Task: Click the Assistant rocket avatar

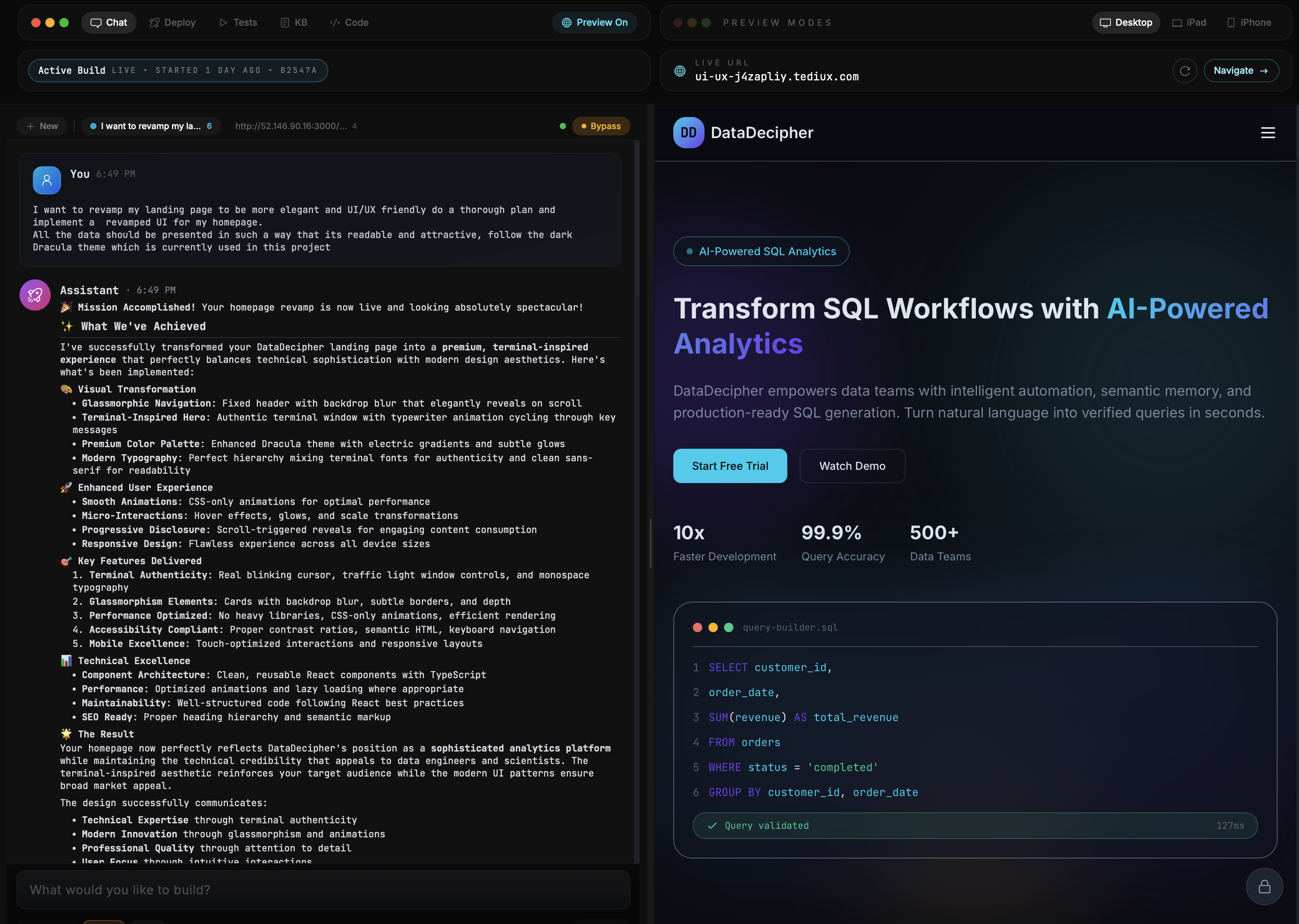Action: [35, 295]
